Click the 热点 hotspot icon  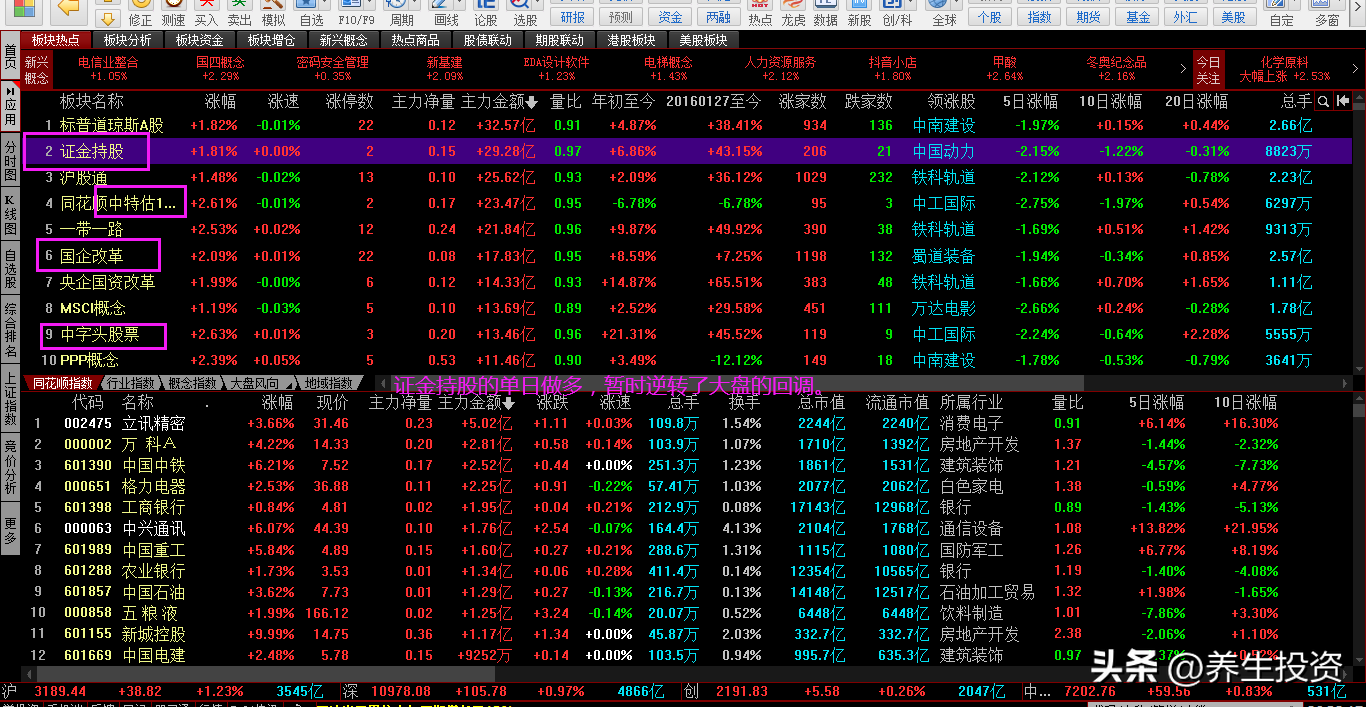(760, 13)
